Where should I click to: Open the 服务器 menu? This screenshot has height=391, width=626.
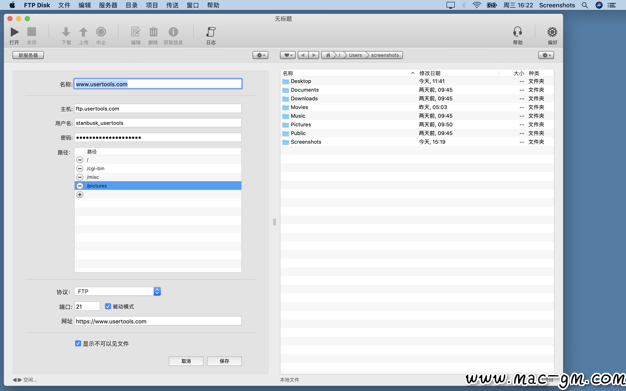click(x=108, y=5)
